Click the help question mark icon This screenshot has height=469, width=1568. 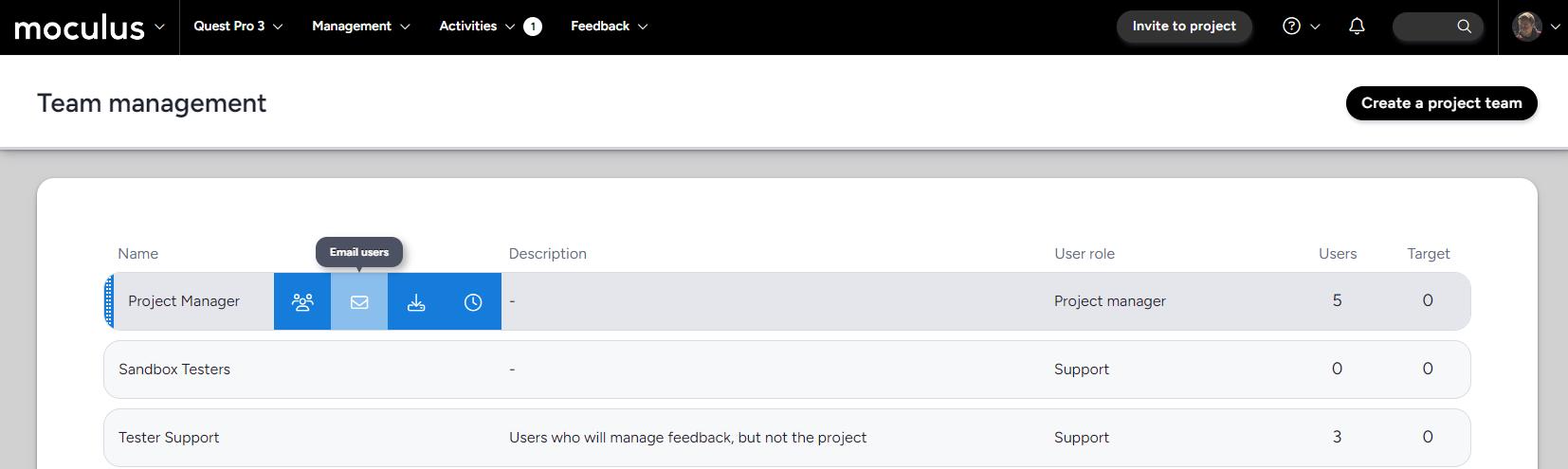[1291, 27]
